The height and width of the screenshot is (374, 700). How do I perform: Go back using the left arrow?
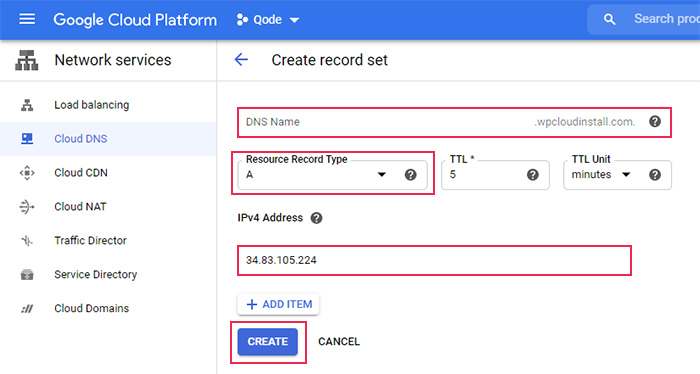pyautogui.click(x=241, y=59)
